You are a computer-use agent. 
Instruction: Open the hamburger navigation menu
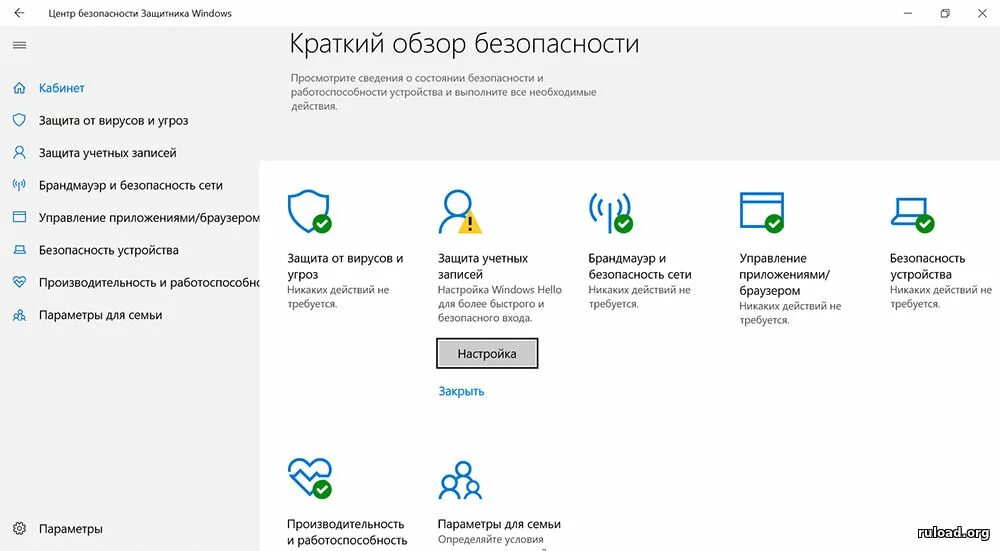point(20,45)
